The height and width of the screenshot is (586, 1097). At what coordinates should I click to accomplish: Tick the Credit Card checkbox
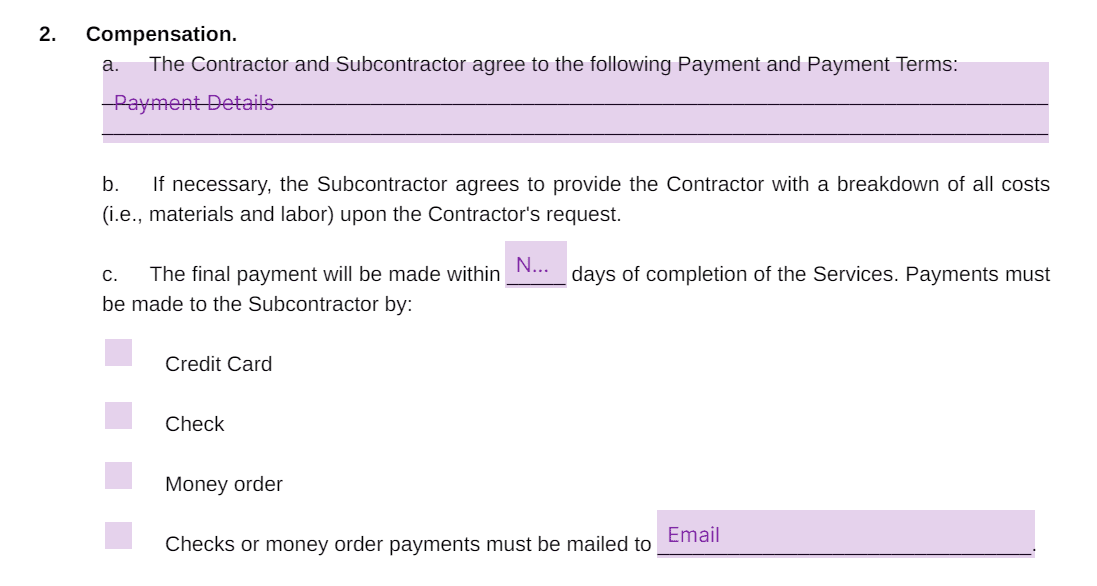[118, 352]
